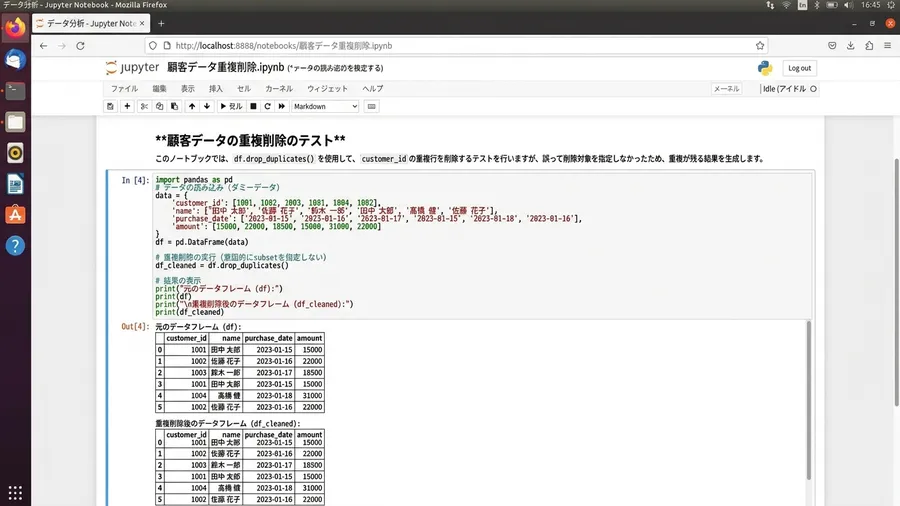Viewport: 900px width, 506px height.
Task: Click the volume icon in system tray
Action: [848, 5]
